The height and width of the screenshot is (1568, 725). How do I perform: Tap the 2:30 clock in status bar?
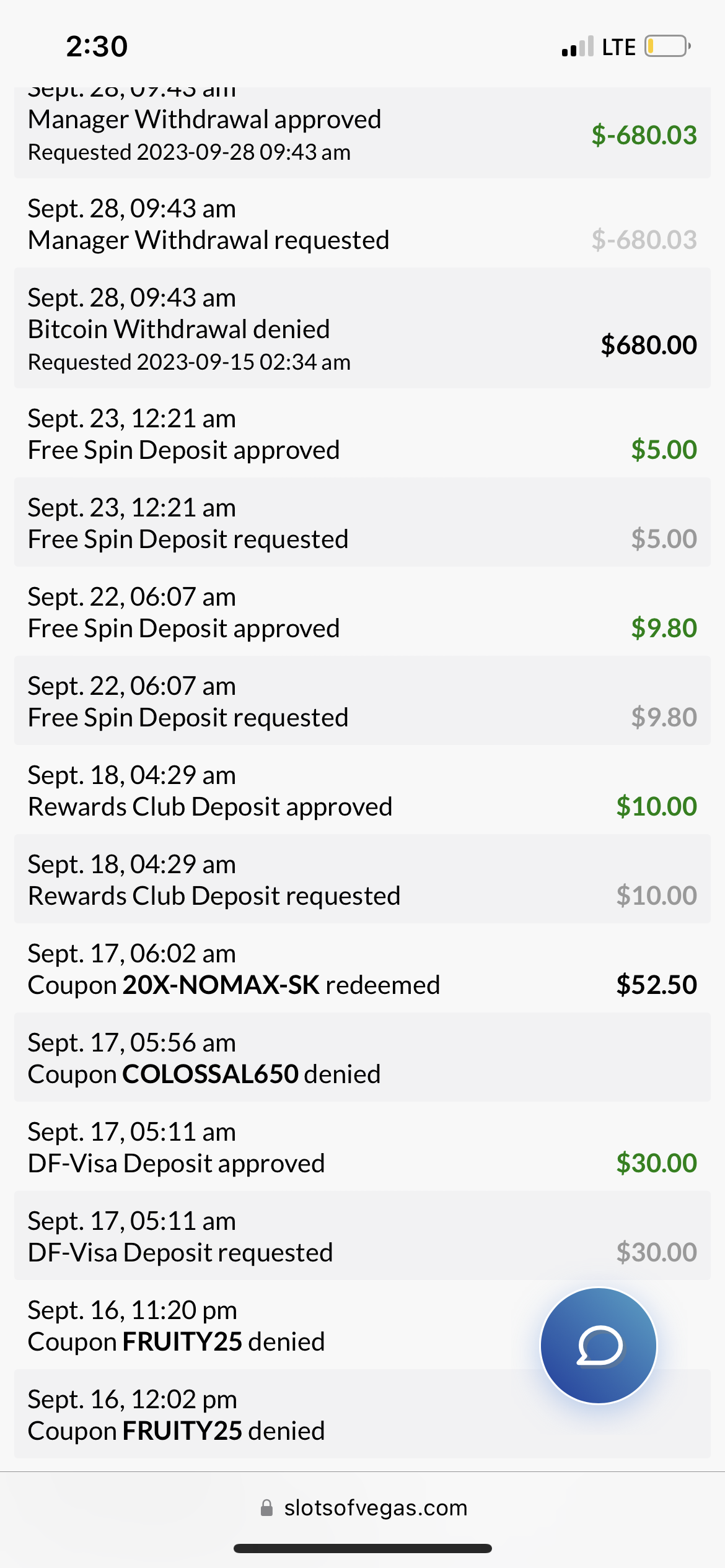coord(97,46)
